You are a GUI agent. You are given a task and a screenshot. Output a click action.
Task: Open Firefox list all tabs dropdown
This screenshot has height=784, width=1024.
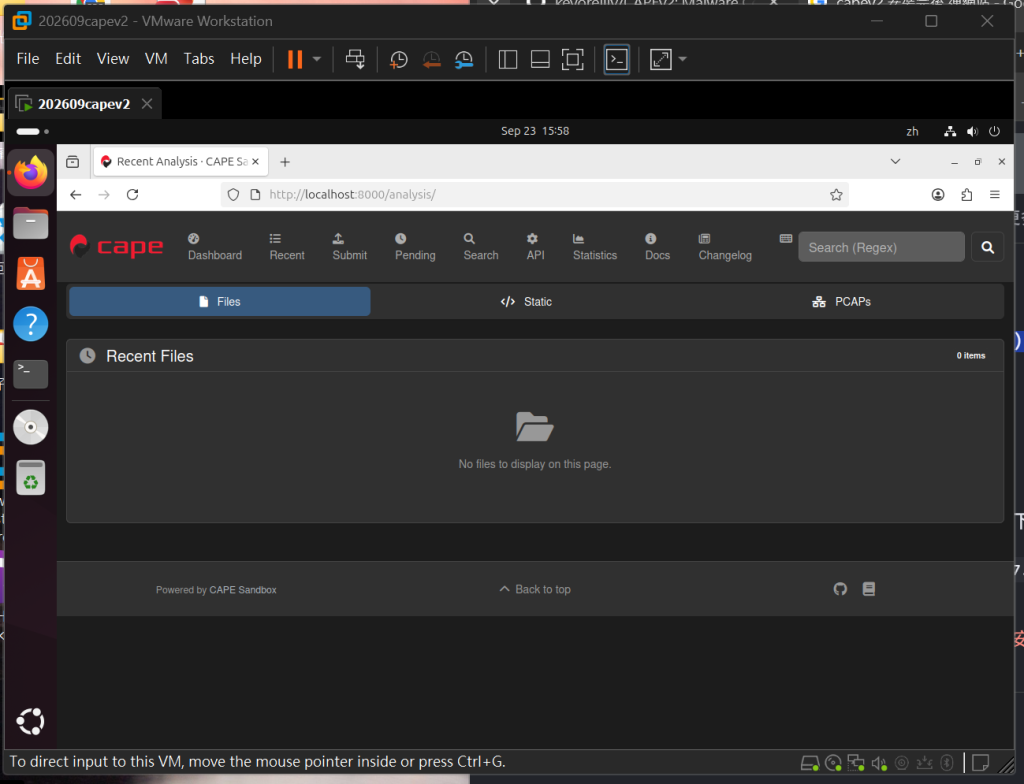click(x=895, y=161)
